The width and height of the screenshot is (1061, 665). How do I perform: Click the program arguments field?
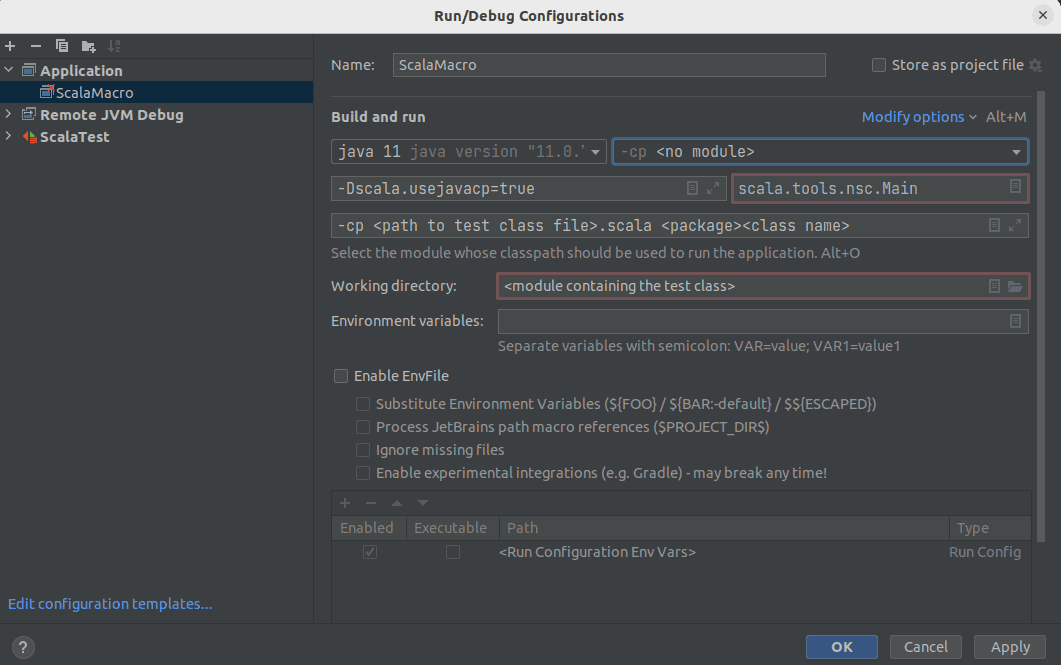pos(679,225)
